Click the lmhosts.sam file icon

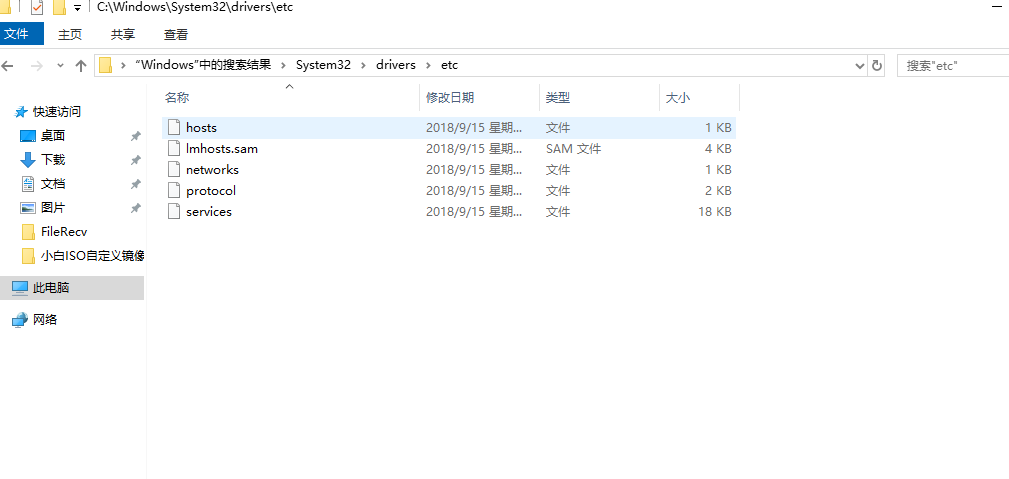tap(173, 149)
